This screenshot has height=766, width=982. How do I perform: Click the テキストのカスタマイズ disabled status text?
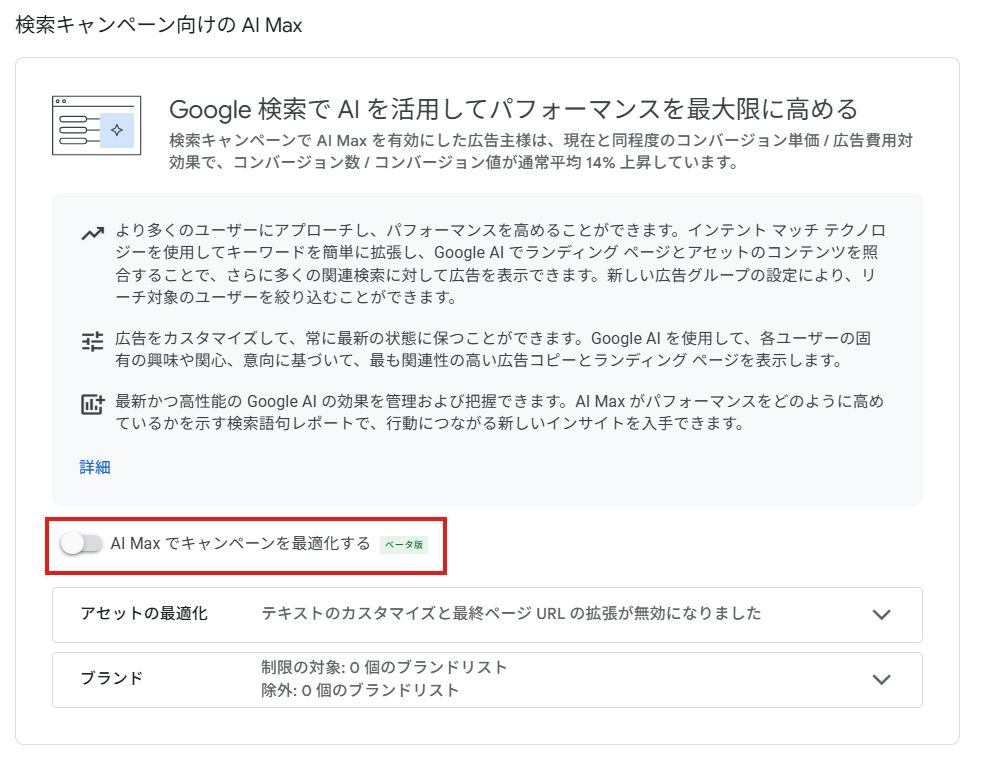tap(511, 613)
